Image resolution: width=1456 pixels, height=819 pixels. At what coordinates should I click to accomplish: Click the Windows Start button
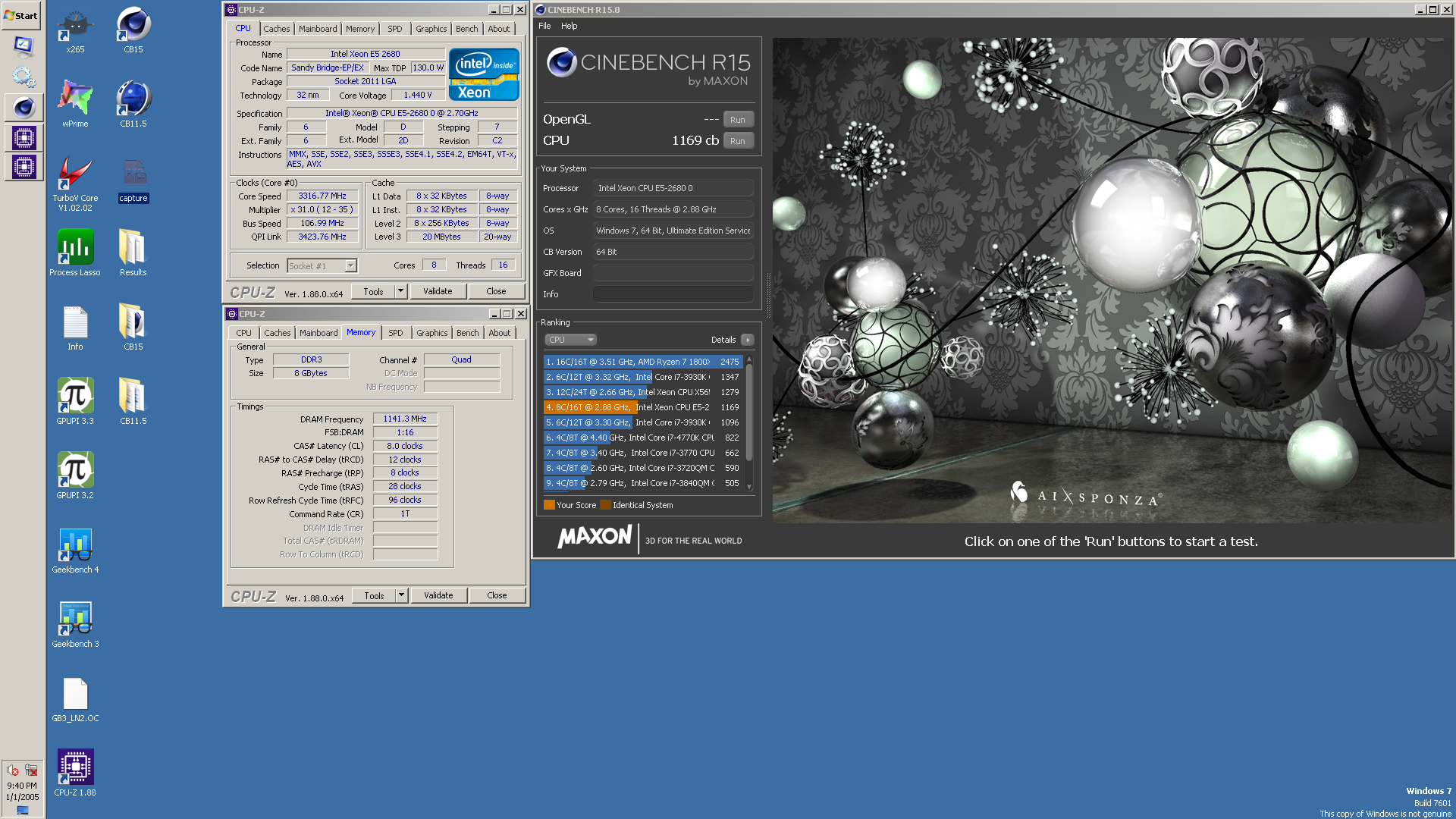tap(21, 15)
